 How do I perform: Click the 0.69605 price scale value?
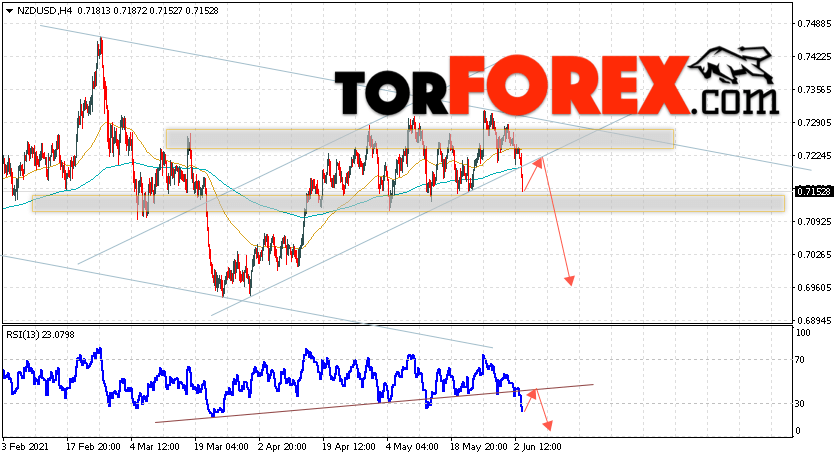814,288
